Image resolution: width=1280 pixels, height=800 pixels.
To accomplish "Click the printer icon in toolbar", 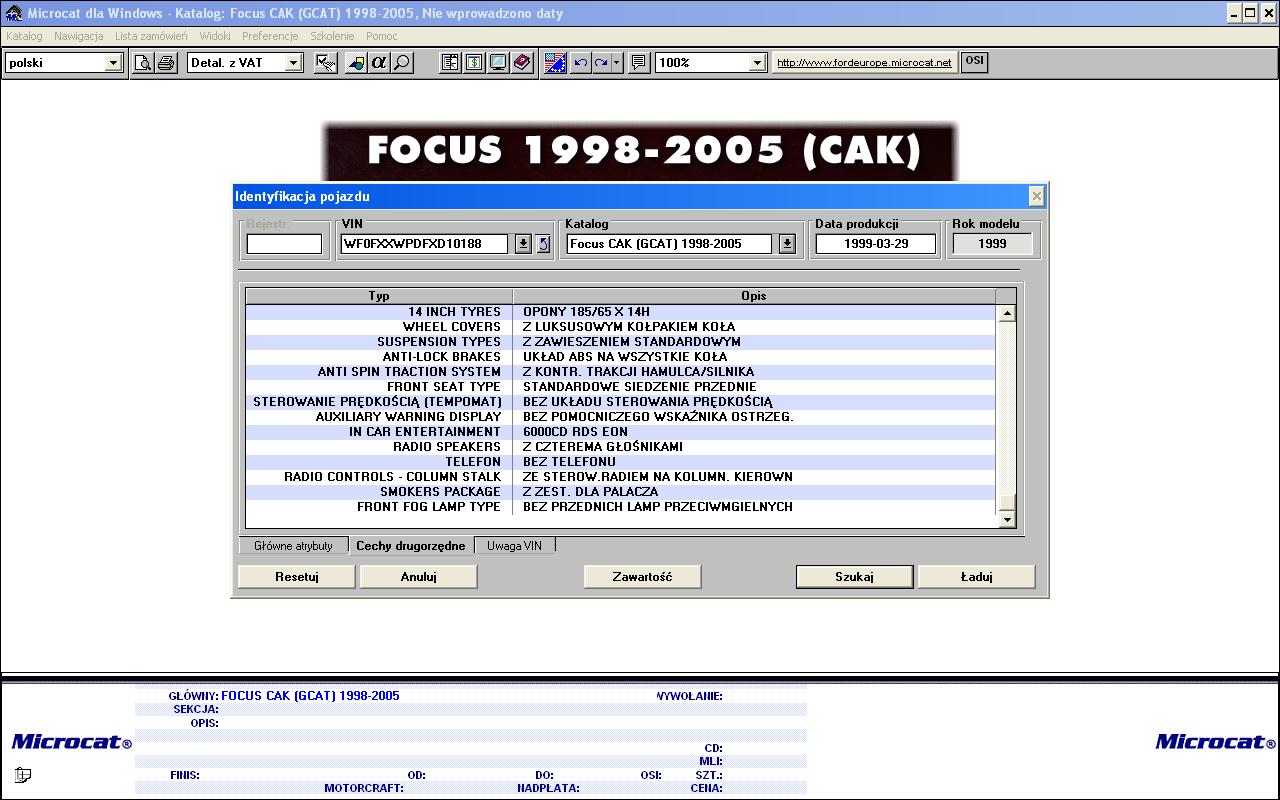I will coord(166,62).
